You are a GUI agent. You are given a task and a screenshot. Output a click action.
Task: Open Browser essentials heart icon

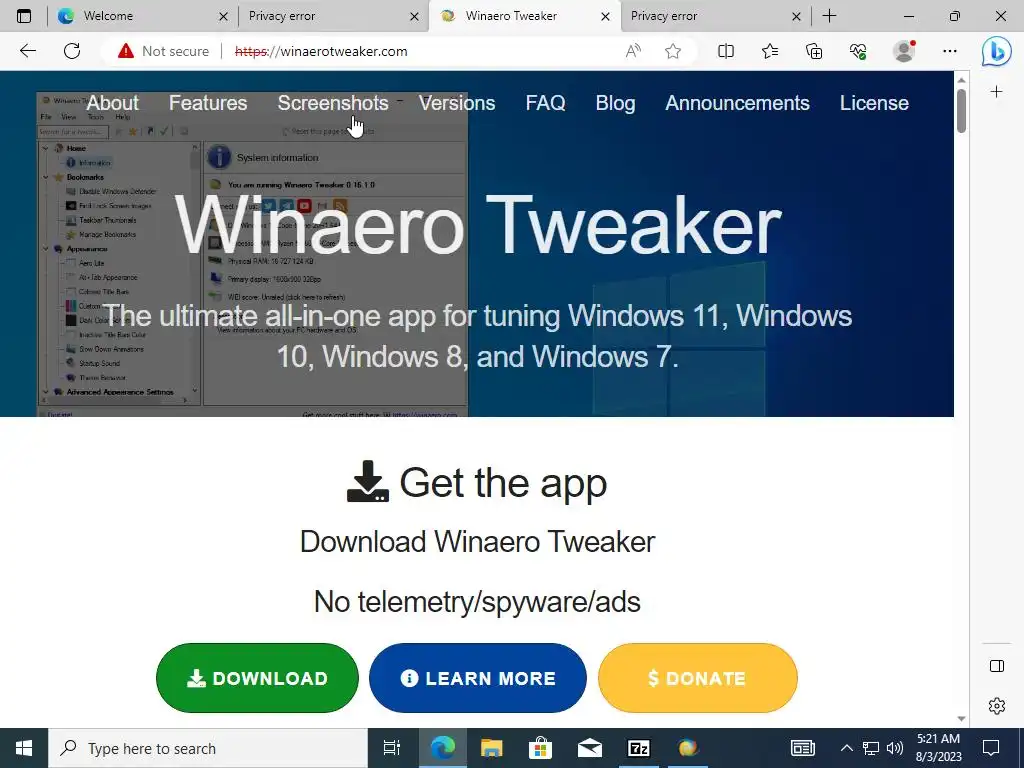tap(858, 51)
